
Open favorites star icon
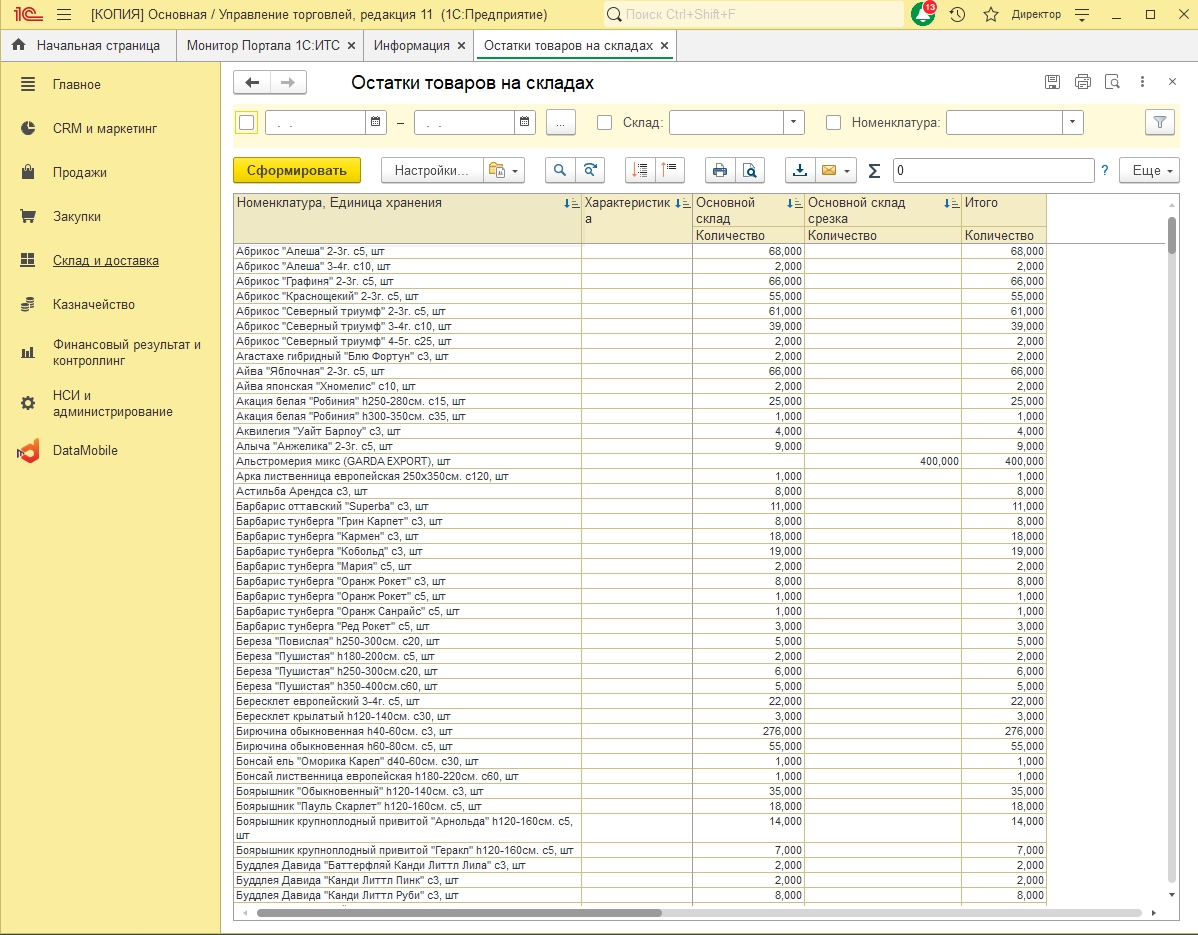991,15
